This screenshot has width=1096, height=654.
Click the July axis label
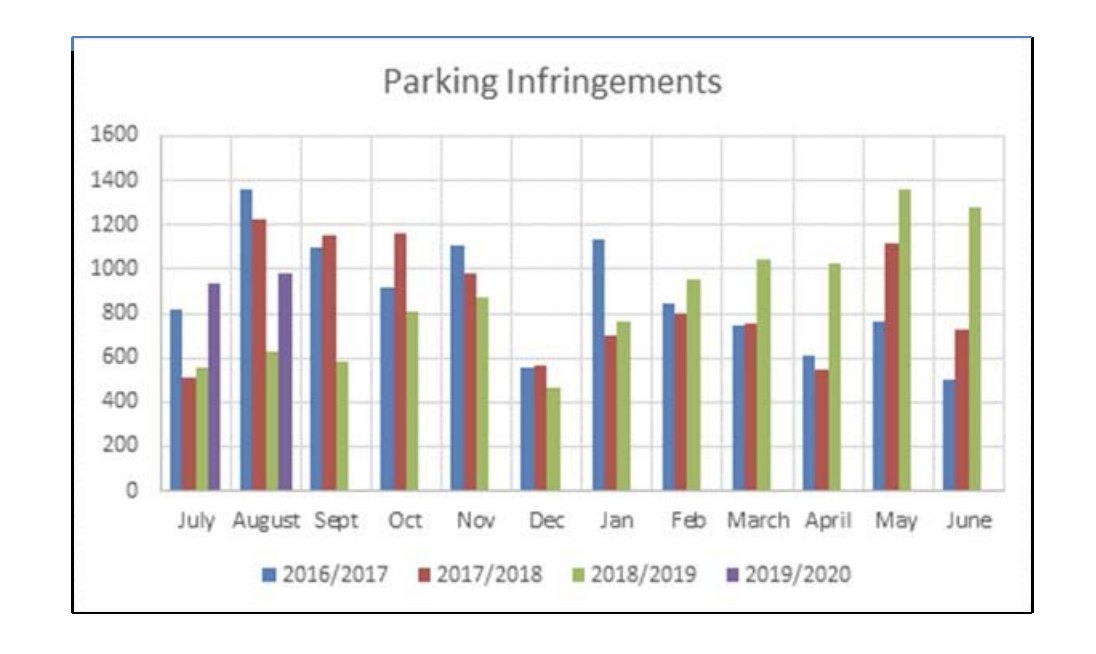click(x=195, y=521)
